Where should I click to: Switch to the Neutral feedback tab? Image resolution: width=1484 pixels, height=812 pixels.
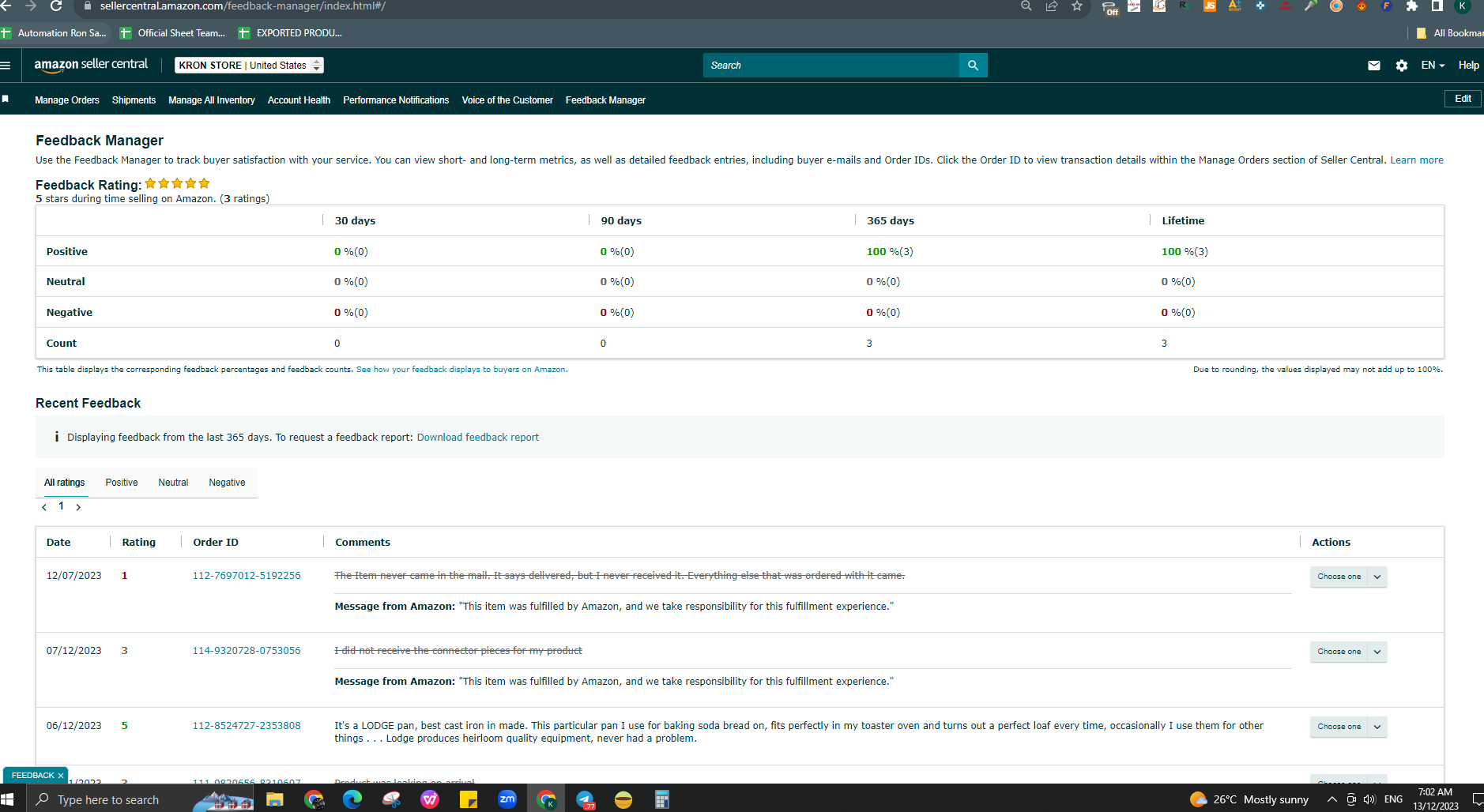pos(173,483)
